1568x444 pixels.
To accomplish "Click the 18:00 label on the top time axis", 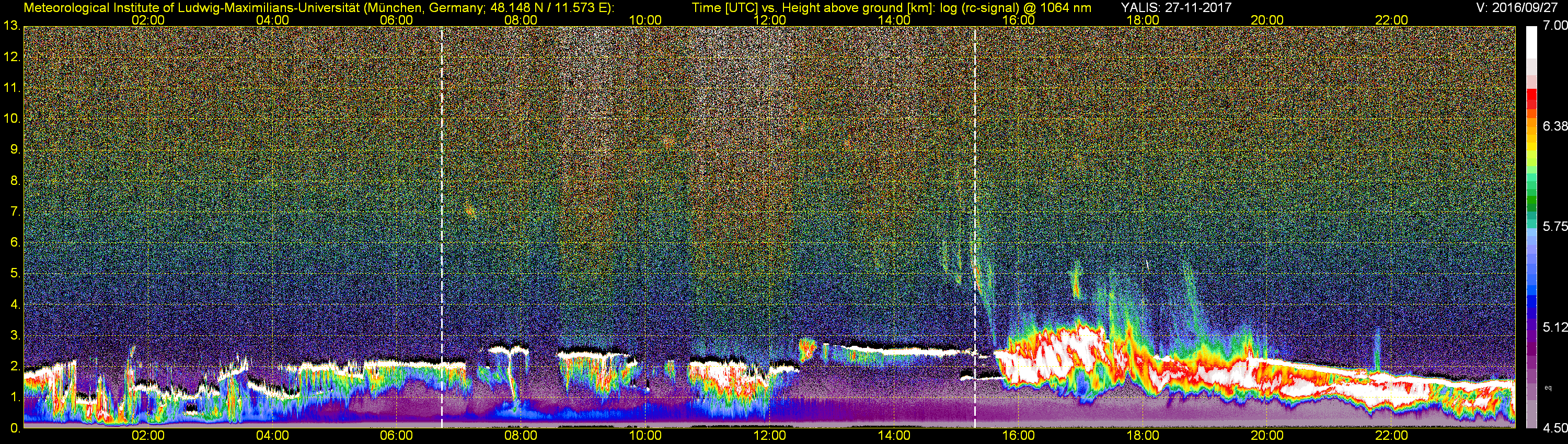I will (x=1143, y=20).
